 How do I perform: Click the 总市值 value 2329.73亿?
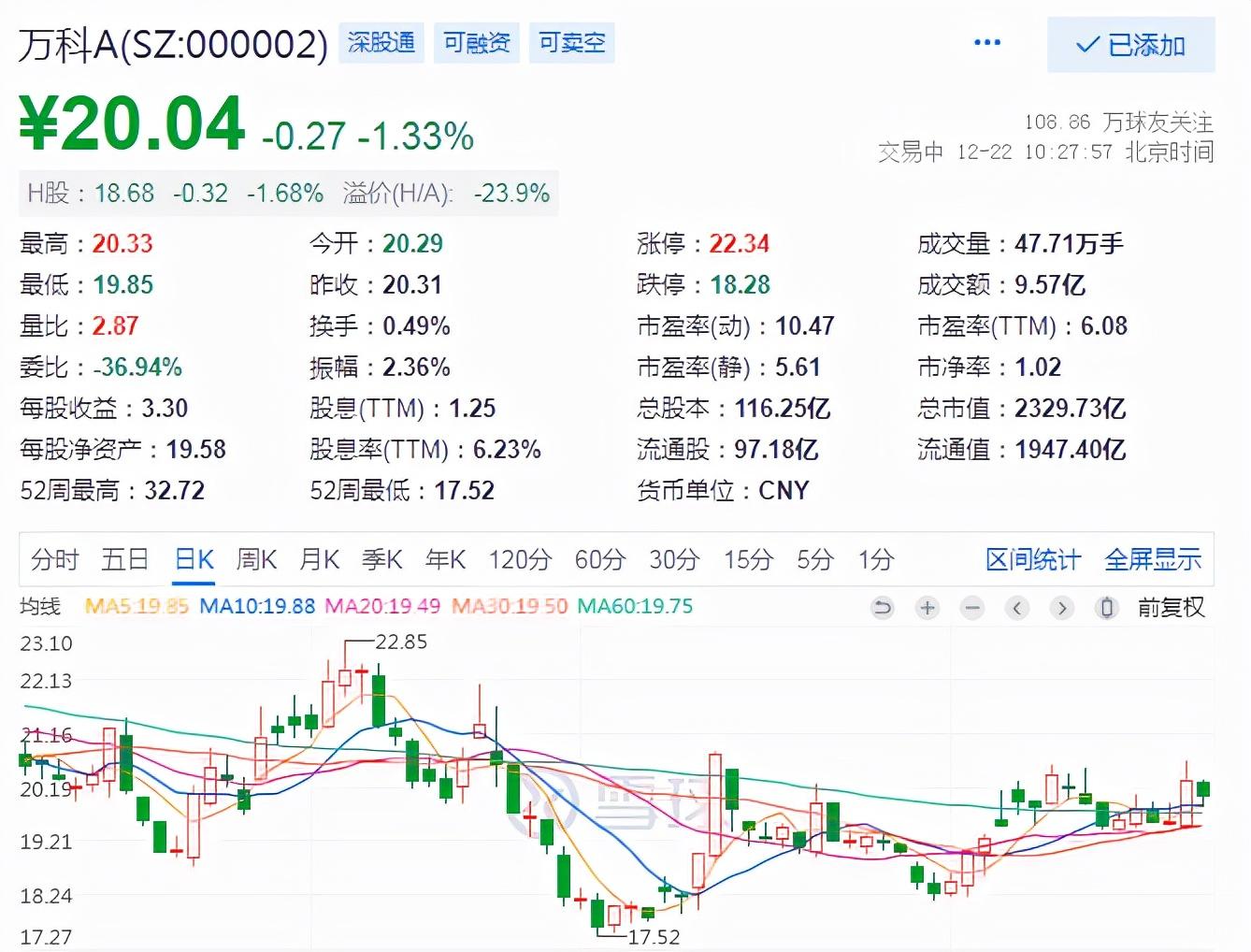click(x=1071, y=409)
